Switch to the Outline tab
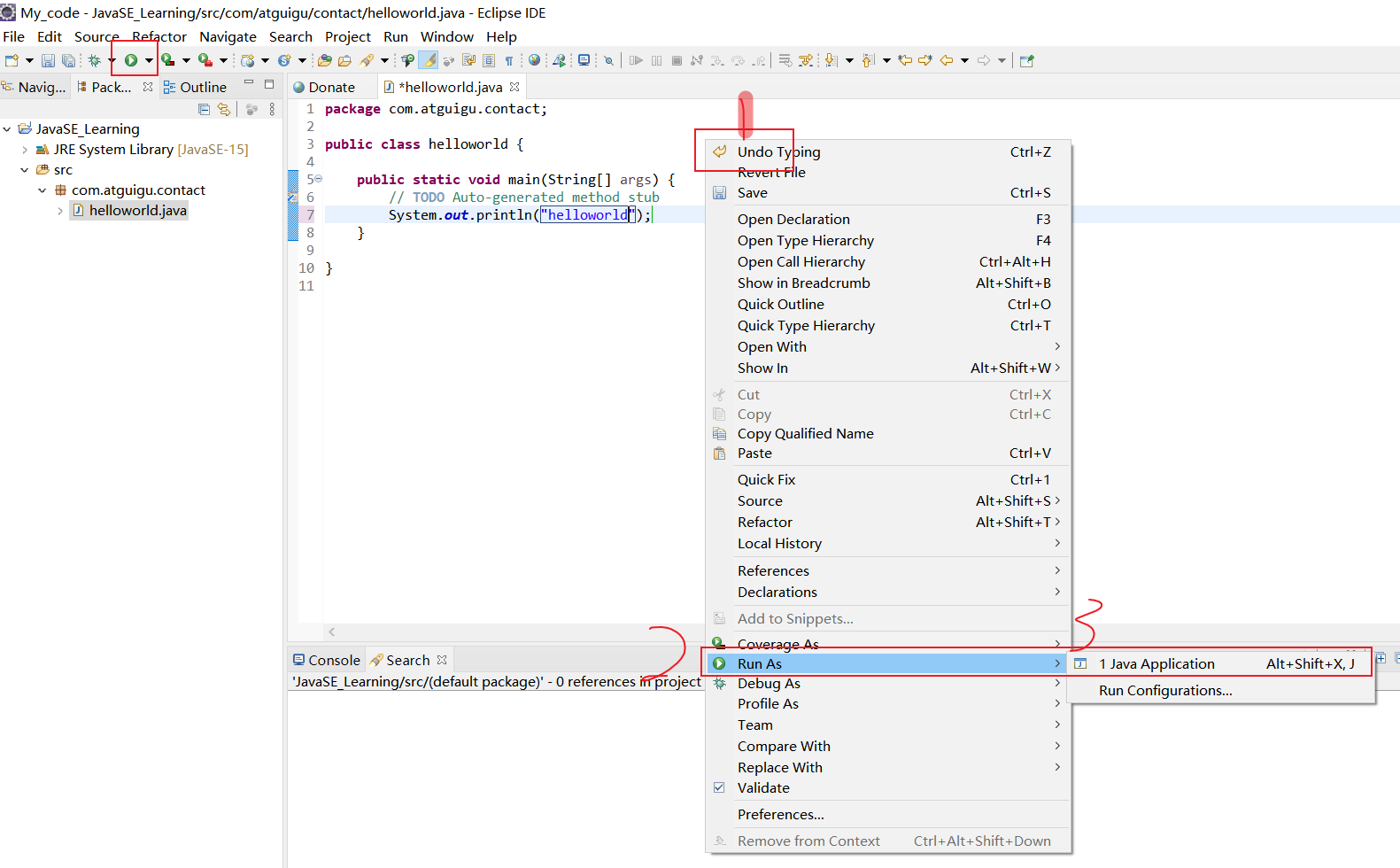This screenshot has height=868, width=1400. 195,87
